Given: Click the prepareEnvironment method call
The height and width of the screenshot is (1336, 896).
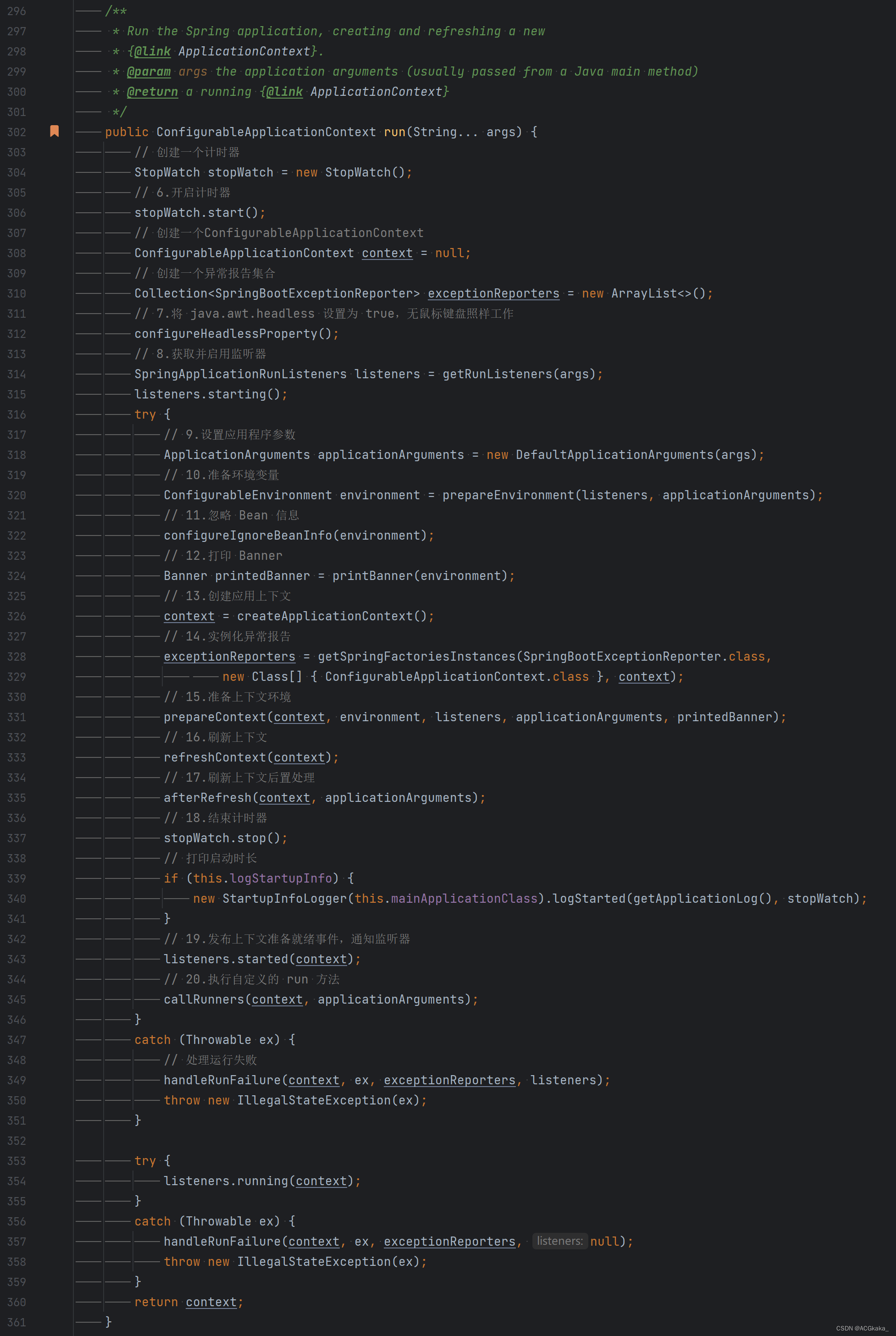Looking at the screenshot, I should point(508,495).
